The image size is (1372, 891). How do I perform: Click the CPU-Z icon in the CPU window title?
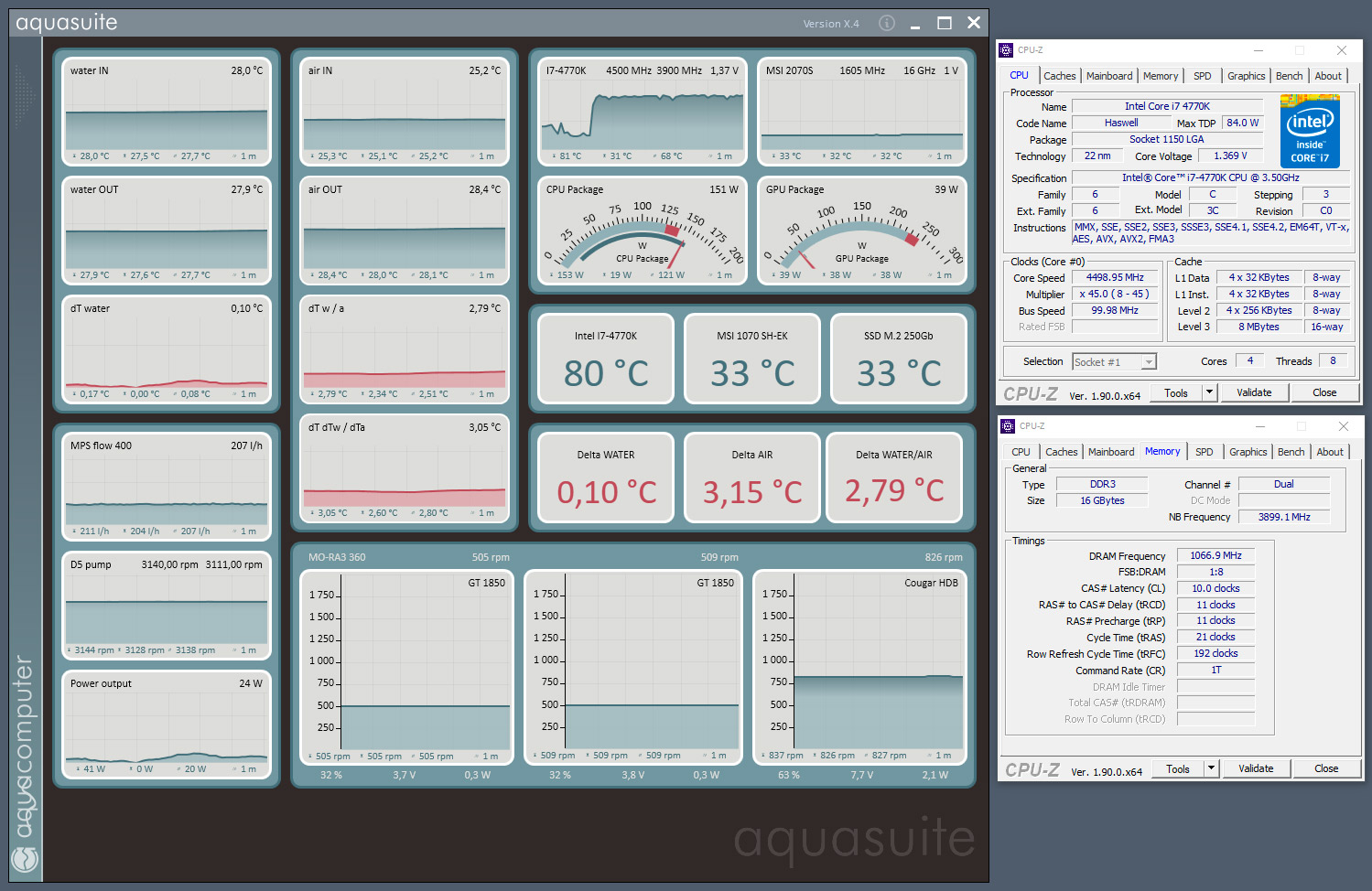[1007, 50]
